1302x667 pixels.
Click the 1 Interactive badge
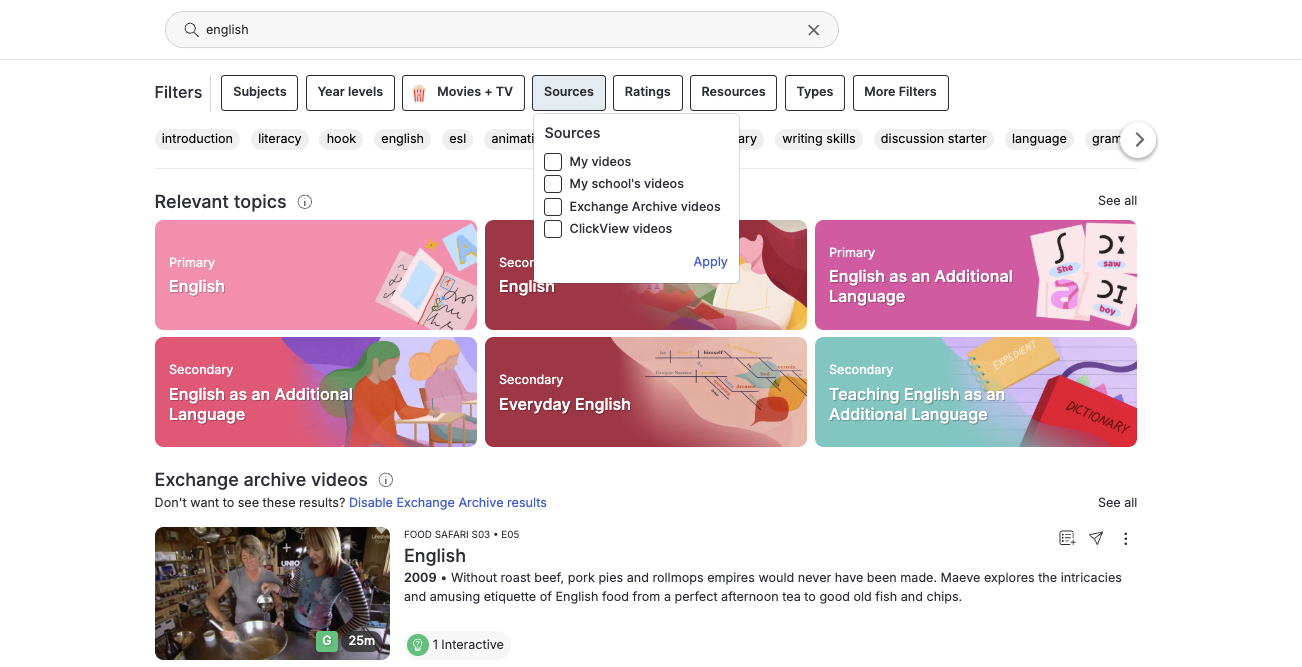[458, 645]
